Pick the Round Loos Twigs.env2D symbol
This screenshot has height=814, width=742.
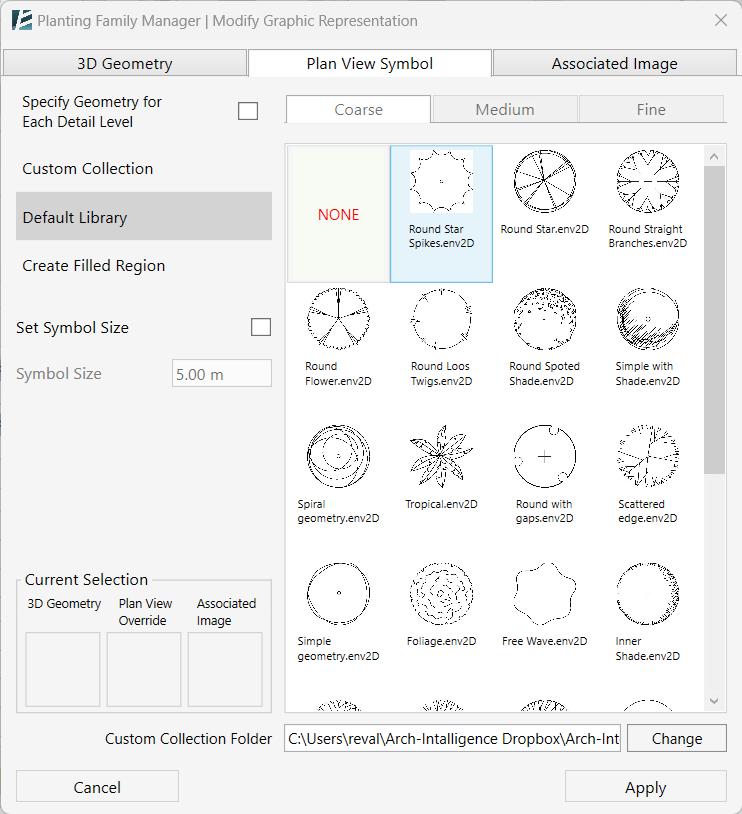pyautogui.click(x=441, y=319)
